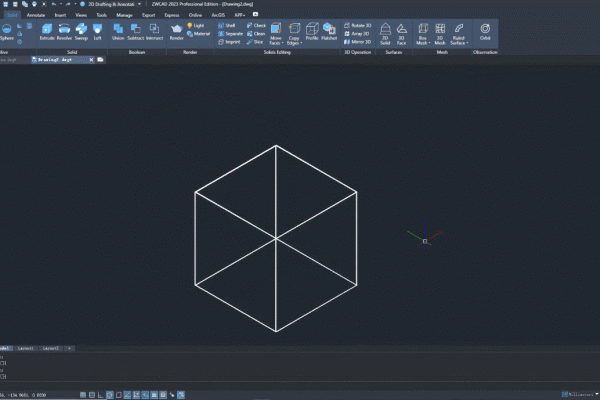Select Mirror 3D

tap(358, 42)
